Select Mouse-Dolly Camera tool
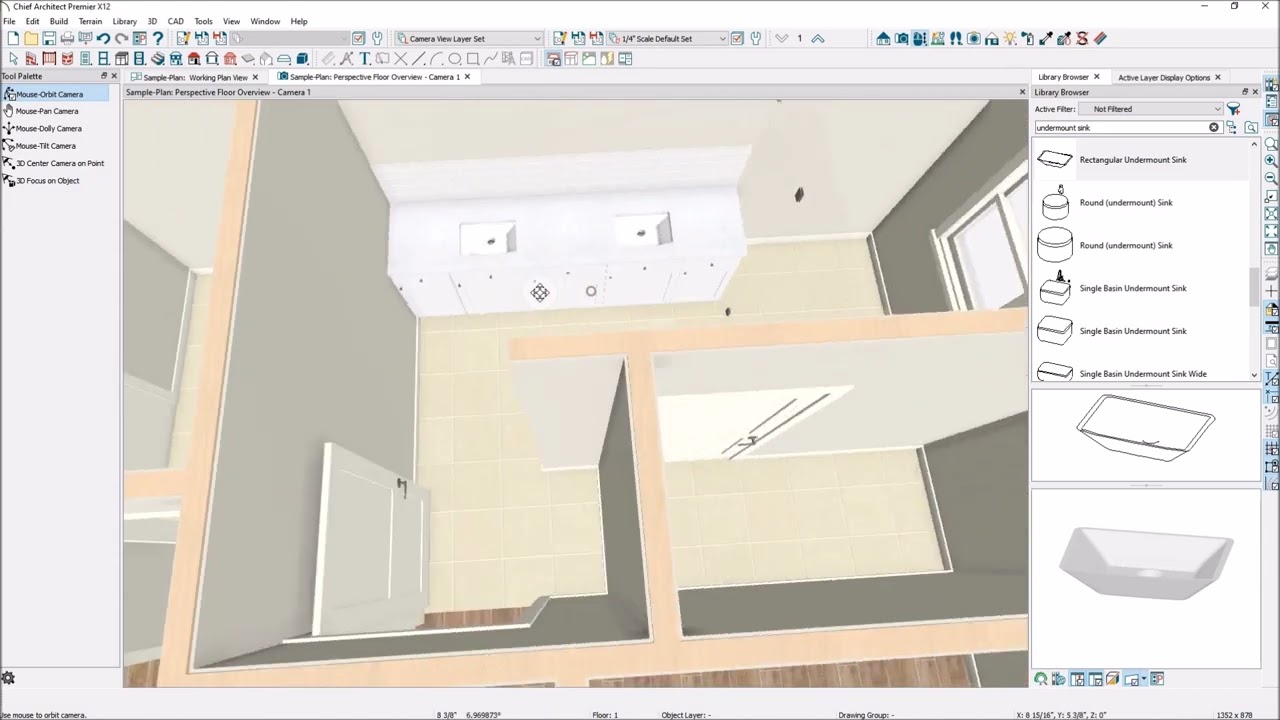Viewport: 1280px width, 720px height. point(47,128)
